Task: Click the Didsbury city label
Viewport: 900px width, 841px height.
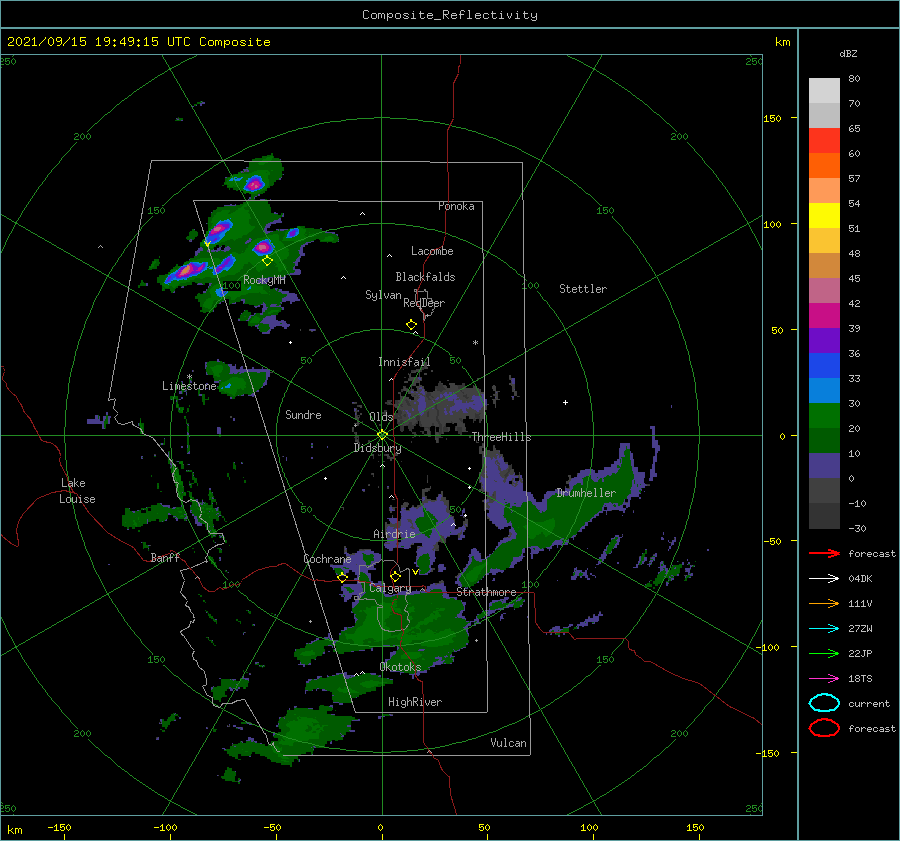Action: [x=377, y=448]
